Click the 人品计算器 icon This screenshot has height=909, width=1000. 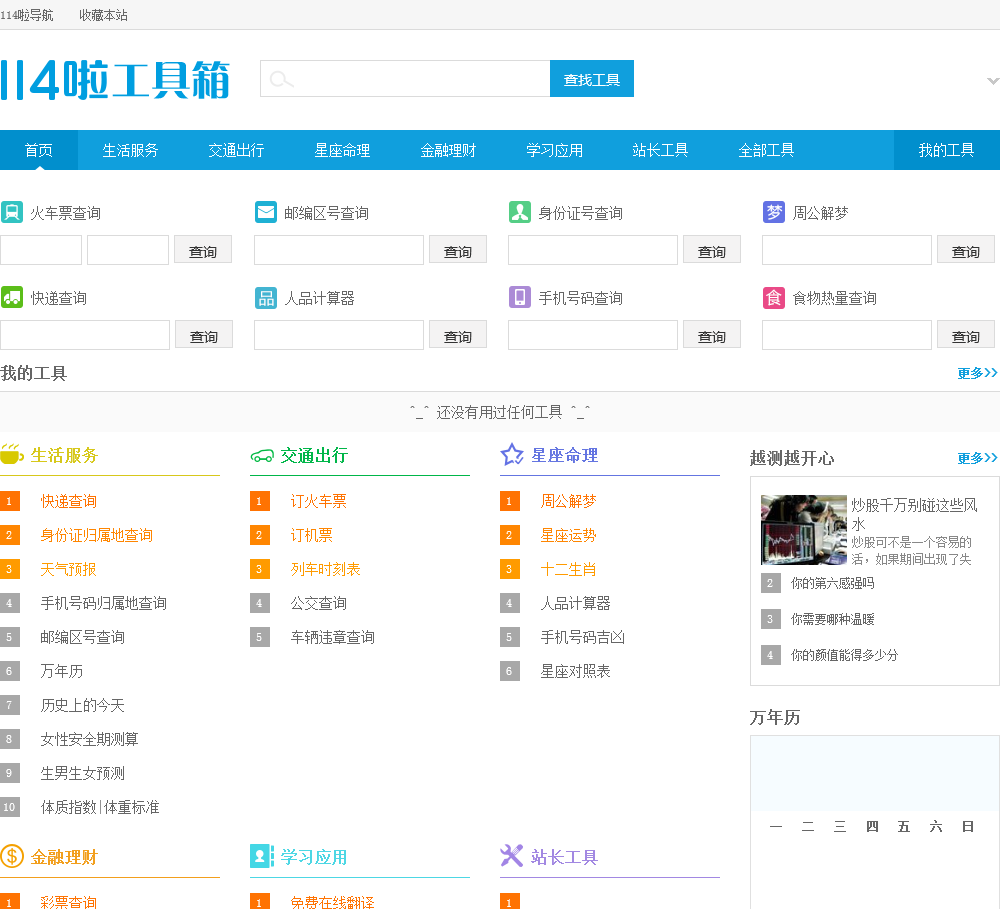pyautogui.click(x=266, y=297)
